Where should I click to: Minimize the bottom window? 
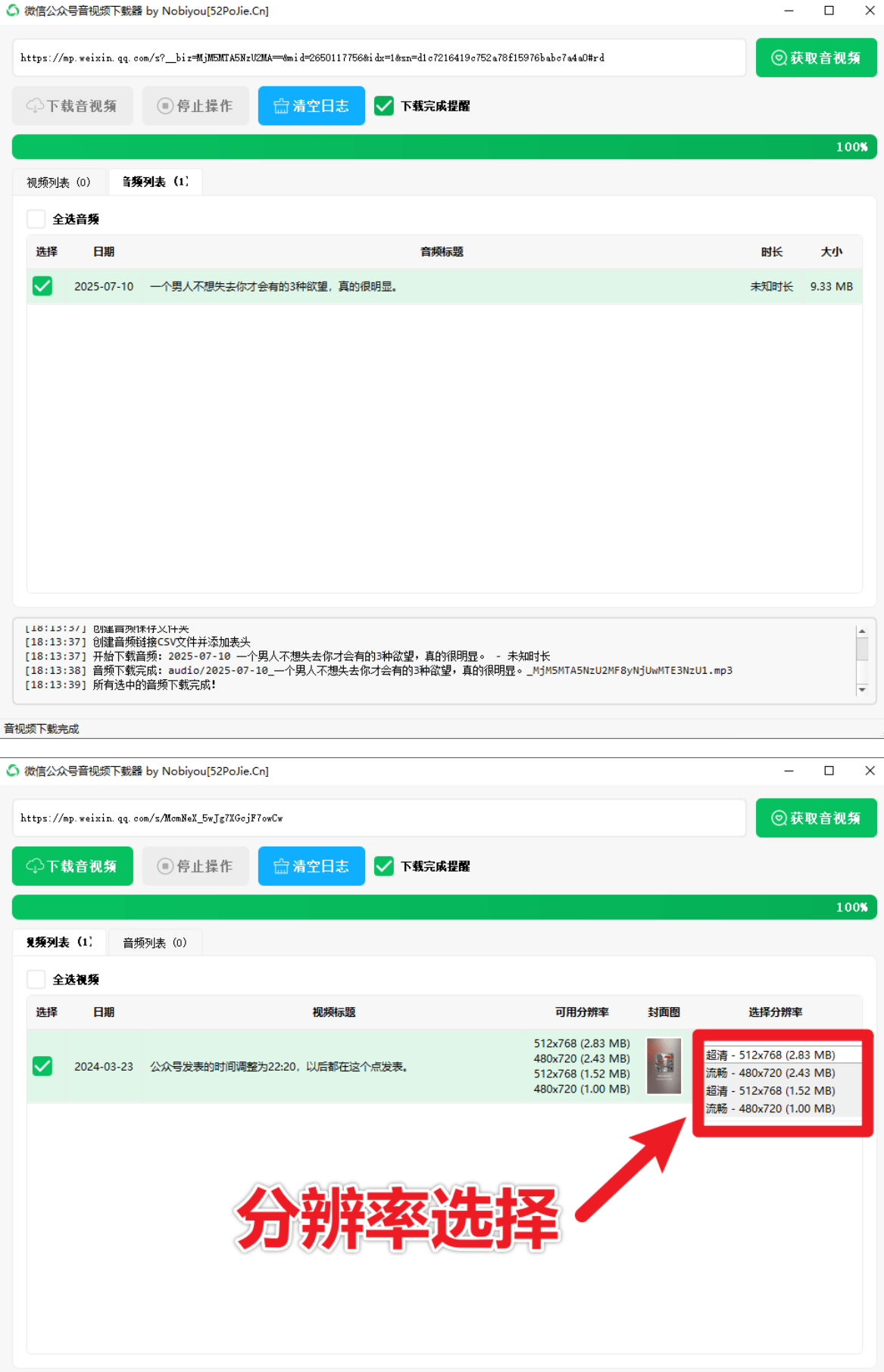(789, 771)
